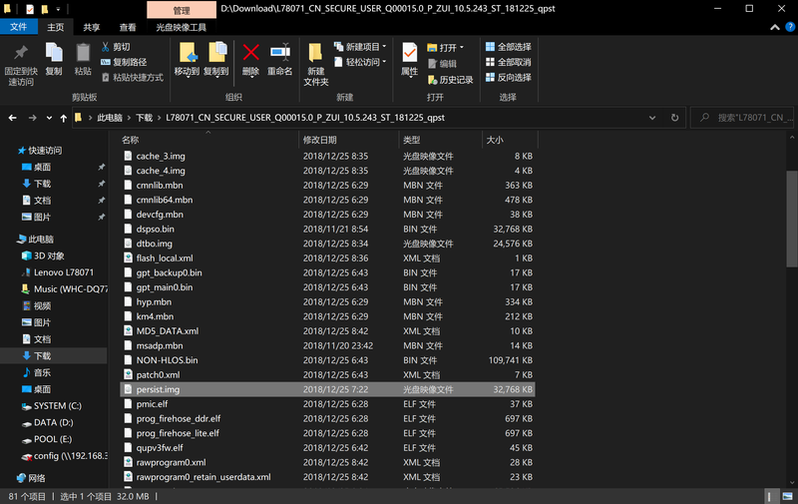Open New item (新建项目) dropdown
Image resolution: width=798 pixels, height=504 pixels.
(x=360, y=47)
